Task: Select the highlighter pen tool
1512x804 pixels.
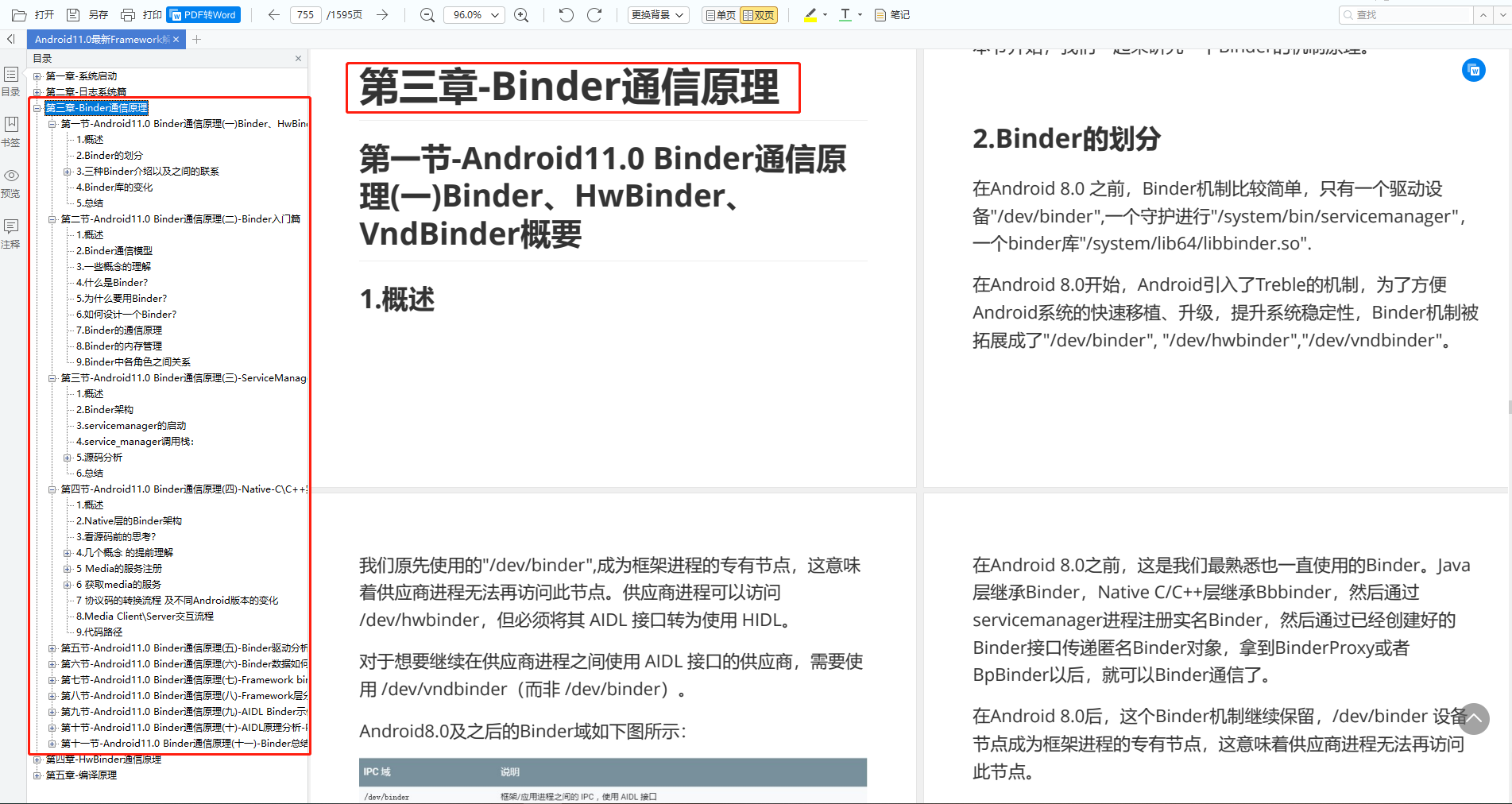Action: [810, 14]
